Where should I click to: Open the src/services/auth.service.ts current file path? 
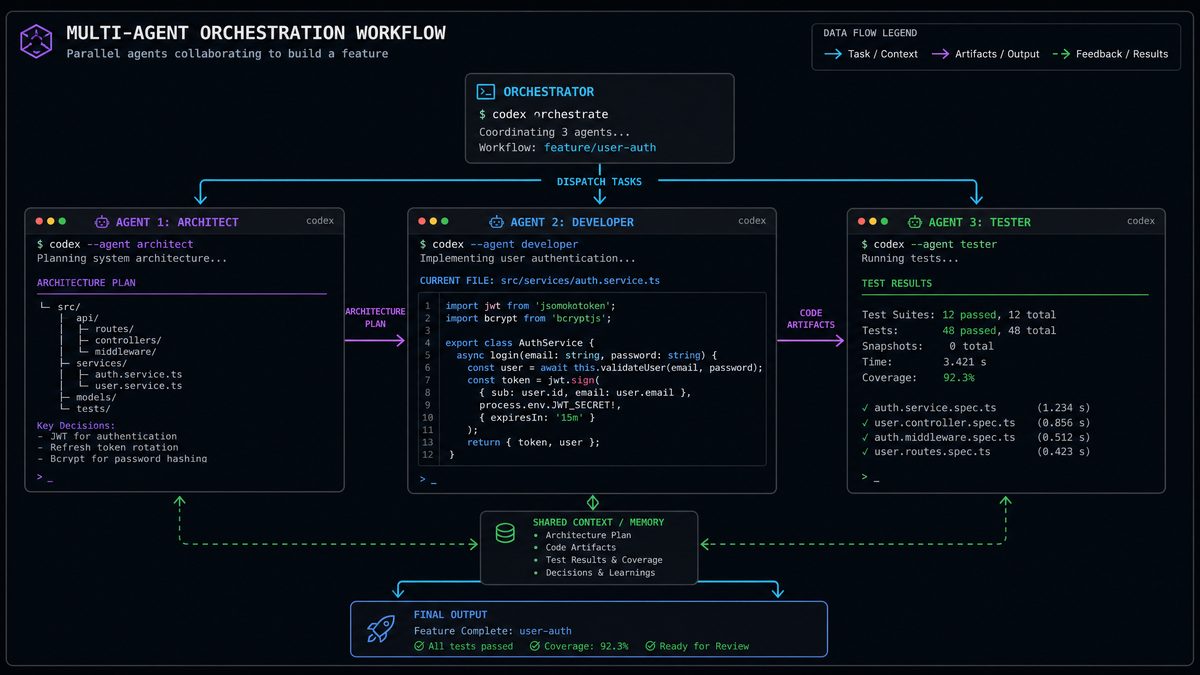click(x=582, y=281)
